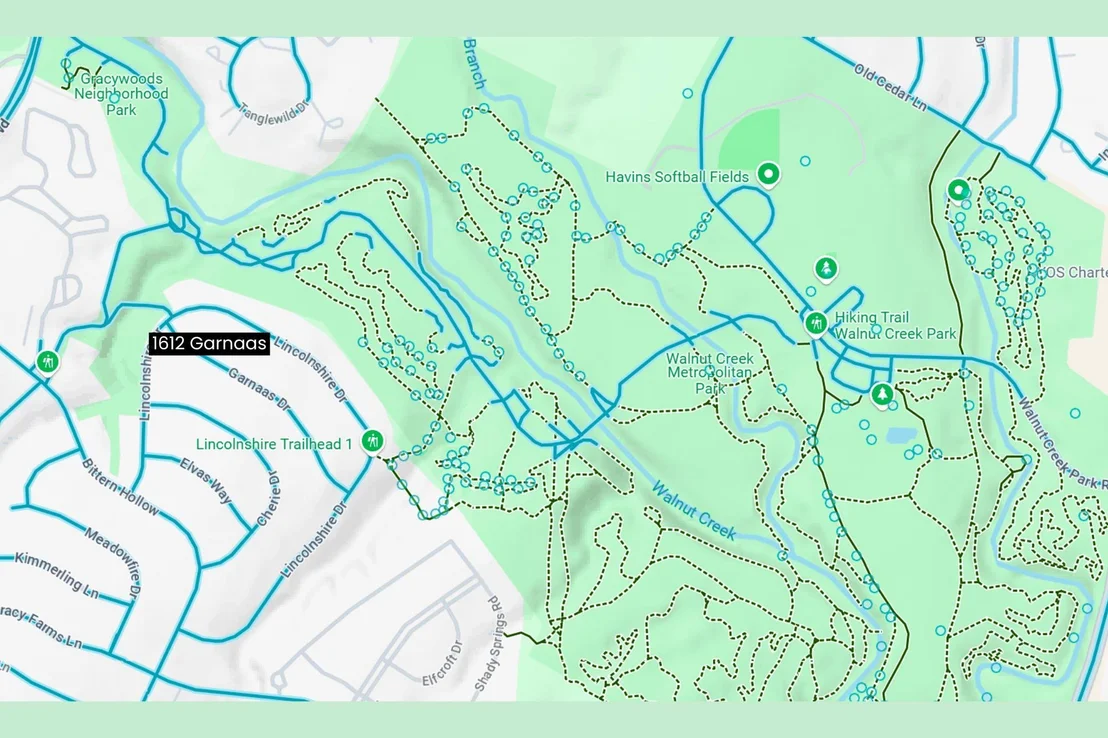The image size is (1108, 738).
Task: Click the Havins Softball Fields text label
Action: 677,177
